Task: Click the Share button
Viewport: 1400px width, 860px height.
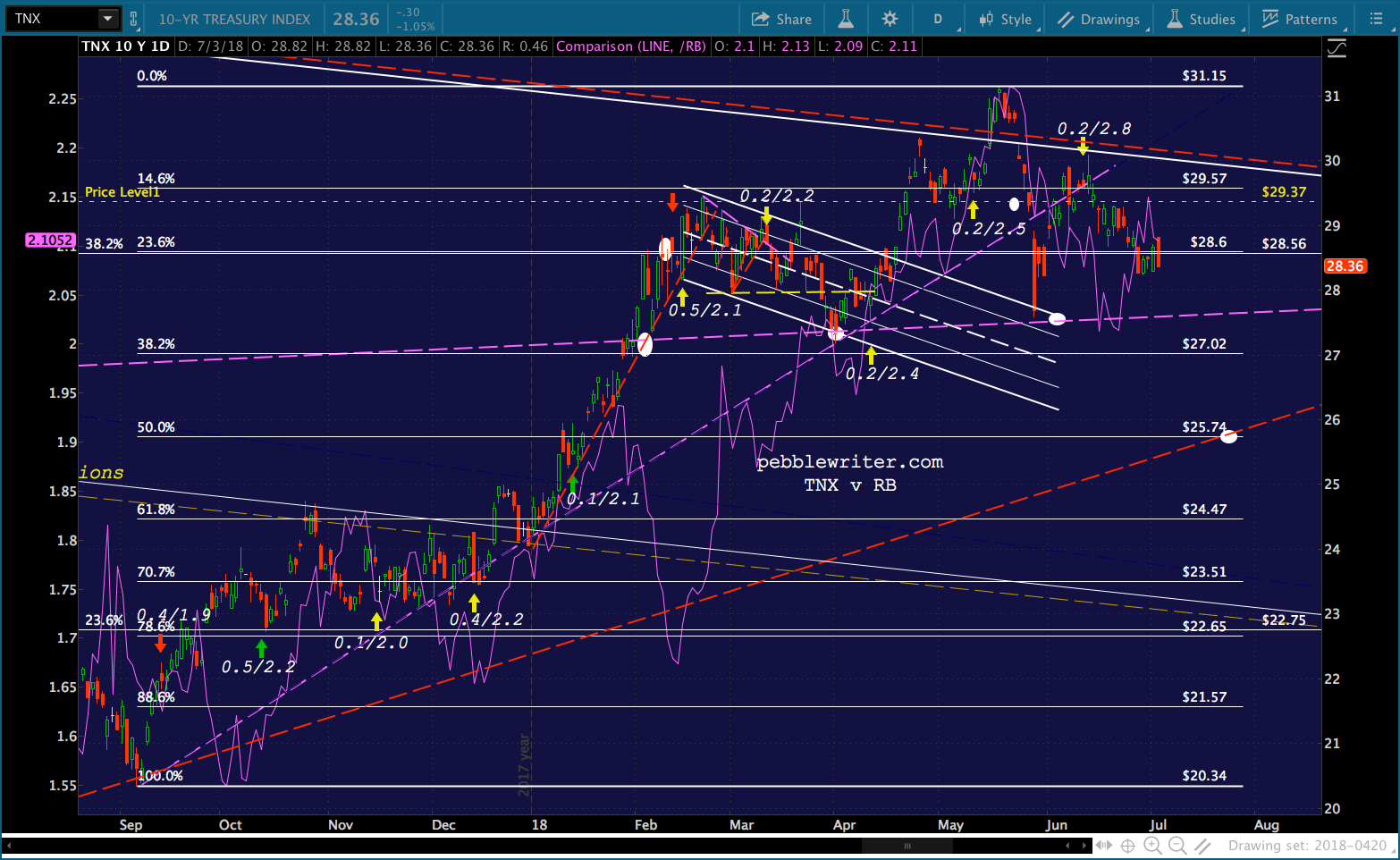Action: tap(782, 19)
